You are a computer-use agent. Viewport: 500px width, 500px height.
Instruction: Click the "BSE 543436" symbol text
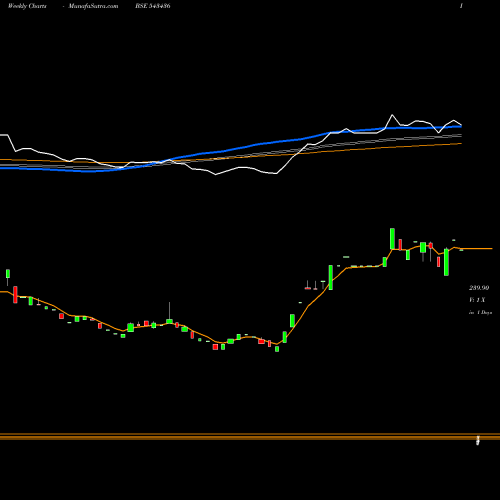pyautogui.click(x=153, y=6)
